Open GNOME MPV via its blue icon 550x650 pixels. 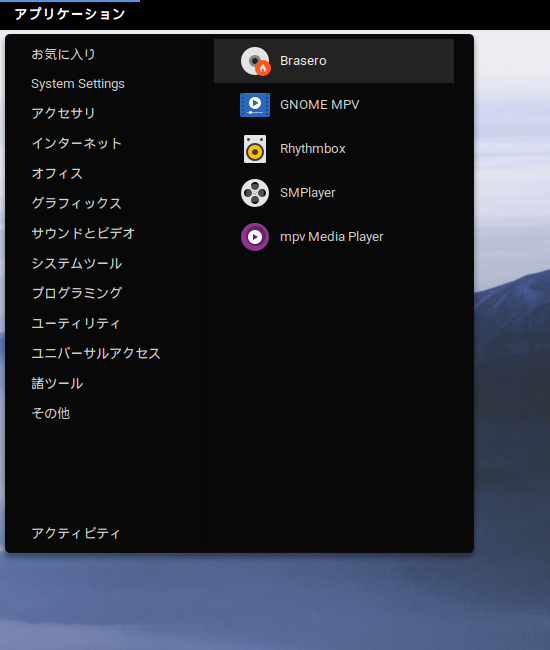coord(255,105)
